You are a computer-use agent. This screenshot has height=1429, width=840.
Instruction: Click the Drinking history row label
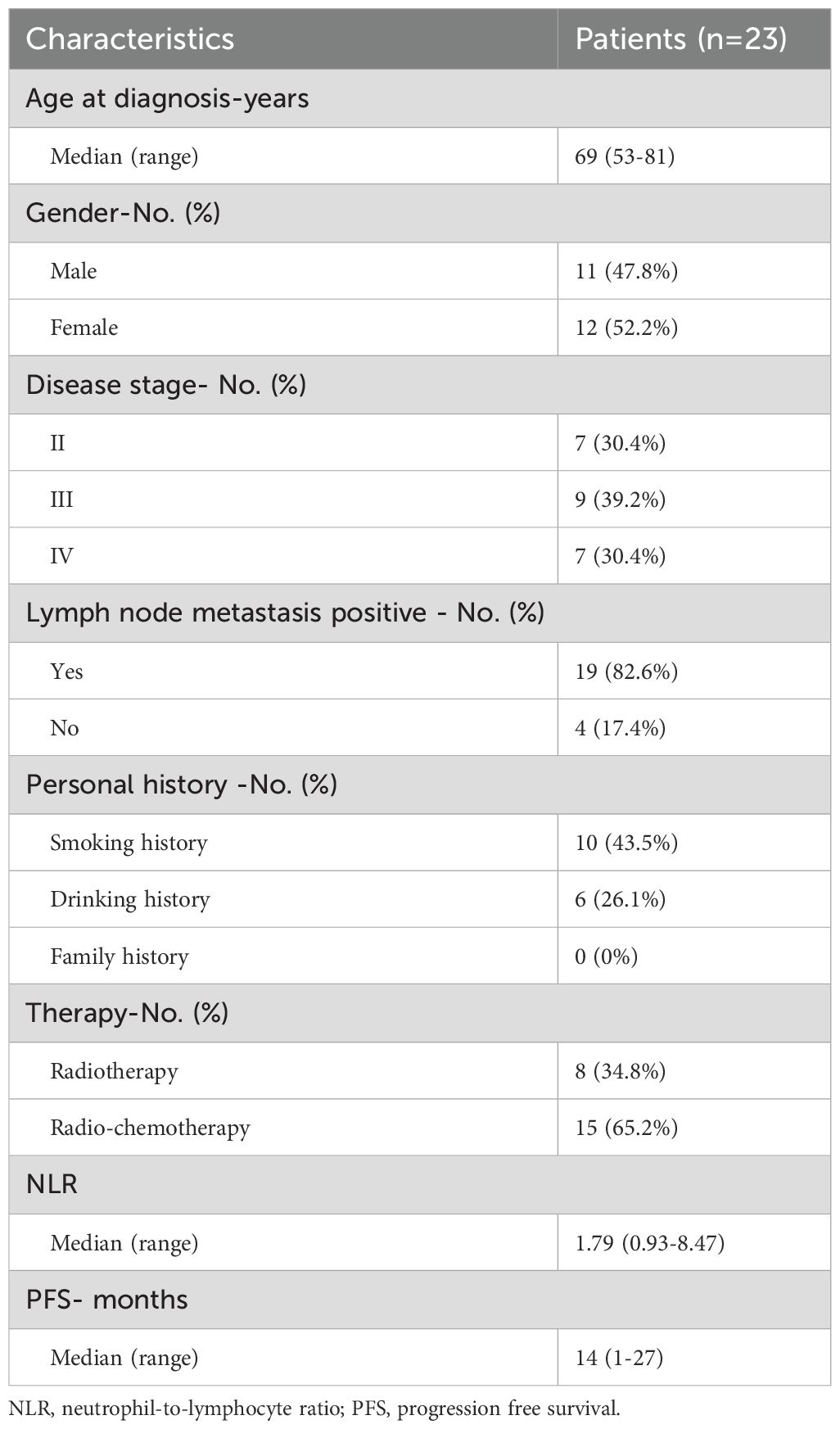pyautogui.click(x=130, y=899)
